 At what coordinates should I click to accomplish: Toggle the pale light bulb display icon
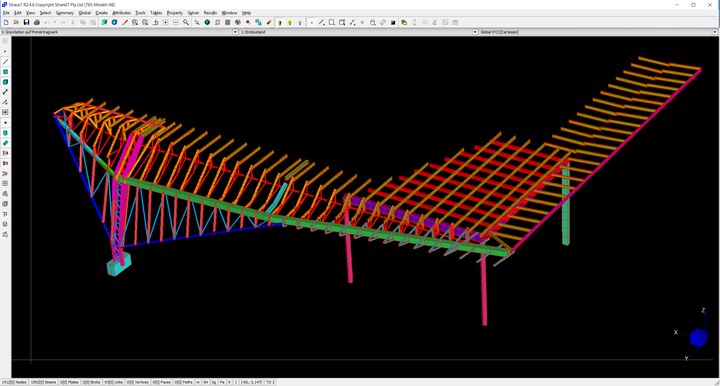click(x=300, y=22)
